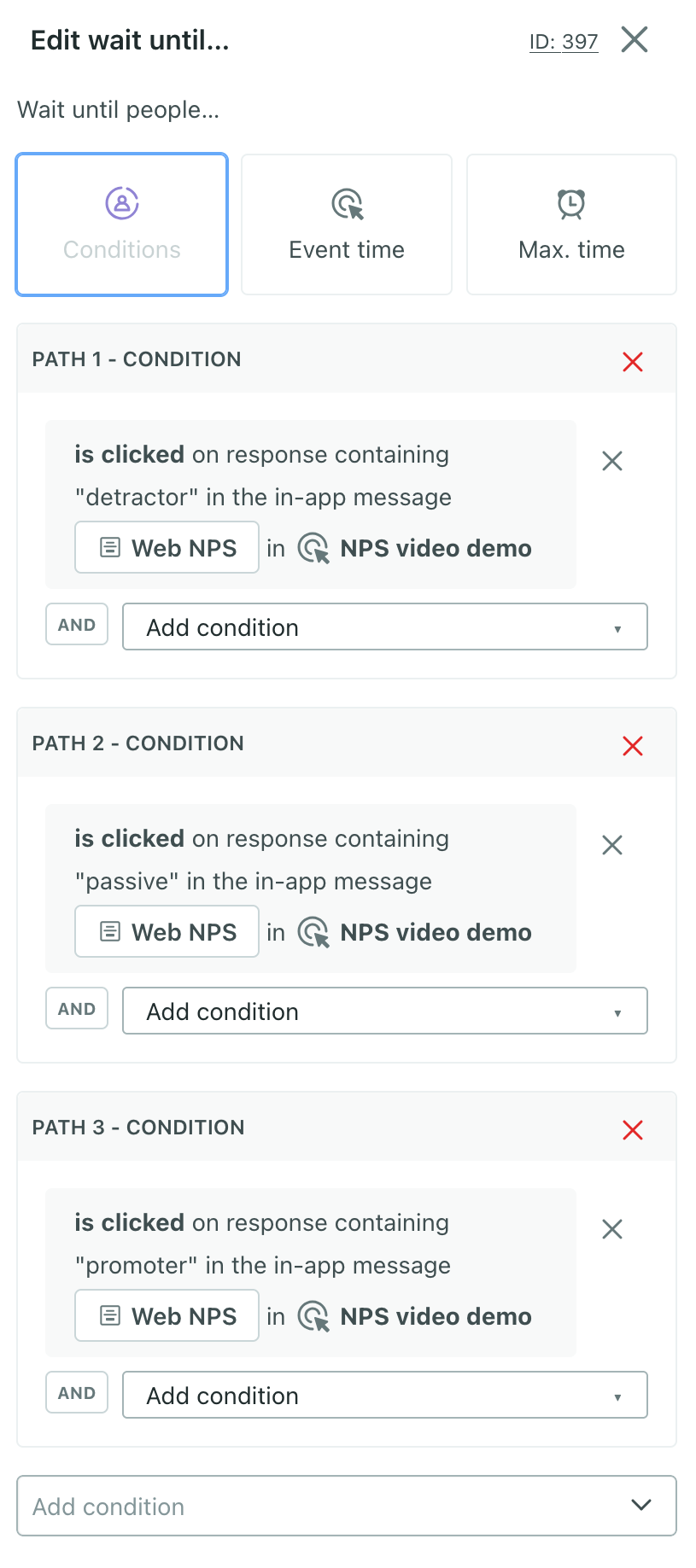This screenshot has height=1568, width=696.
Task: Toggle the AND operator in Path 2
Action: tap(77, 1009)
